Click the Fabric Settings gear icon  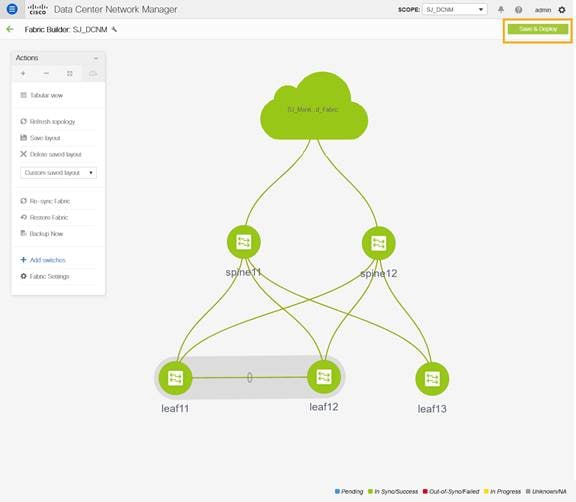(x=24, y=276)
